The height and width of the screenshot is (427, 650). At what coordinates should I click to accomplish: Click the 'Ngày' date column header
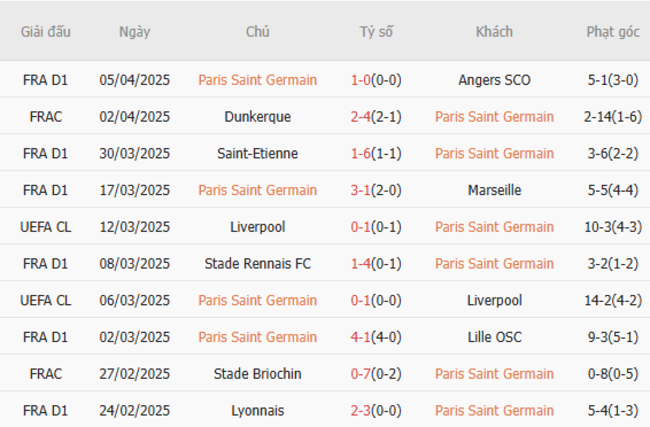pos(134,32)
